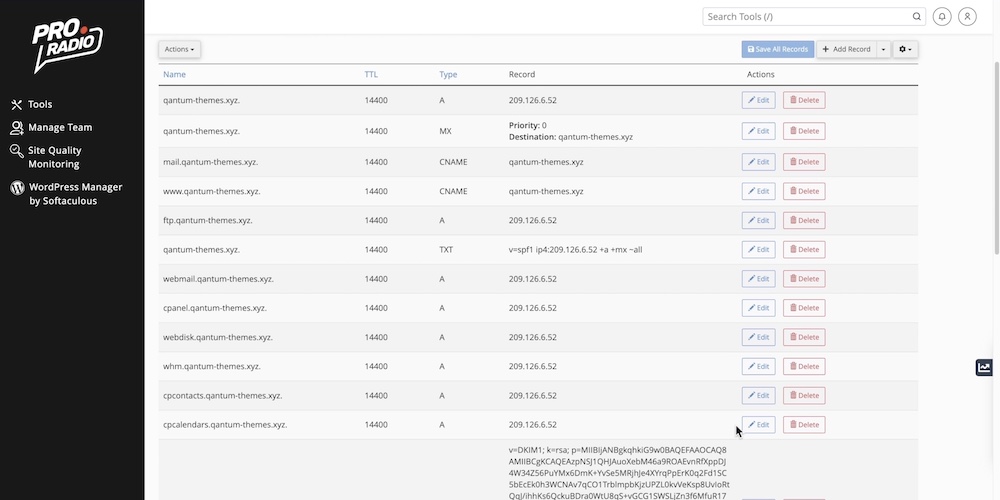Click the Add Record button

click(x=846, y=49)
